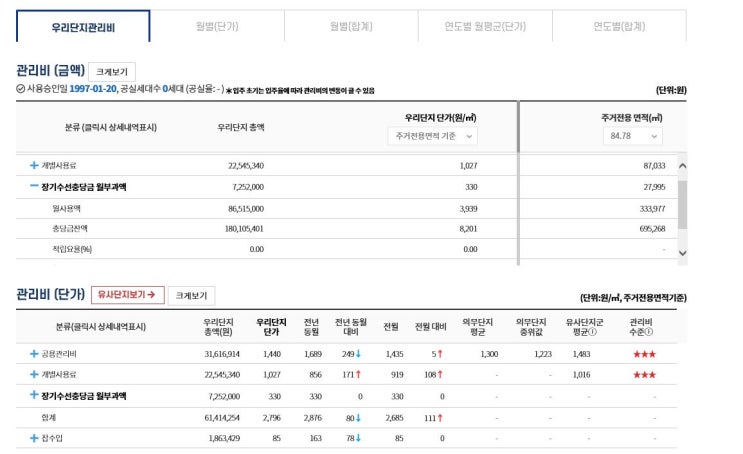Click the scroll down arrow of 금액 table

click(x=682, y=253)
